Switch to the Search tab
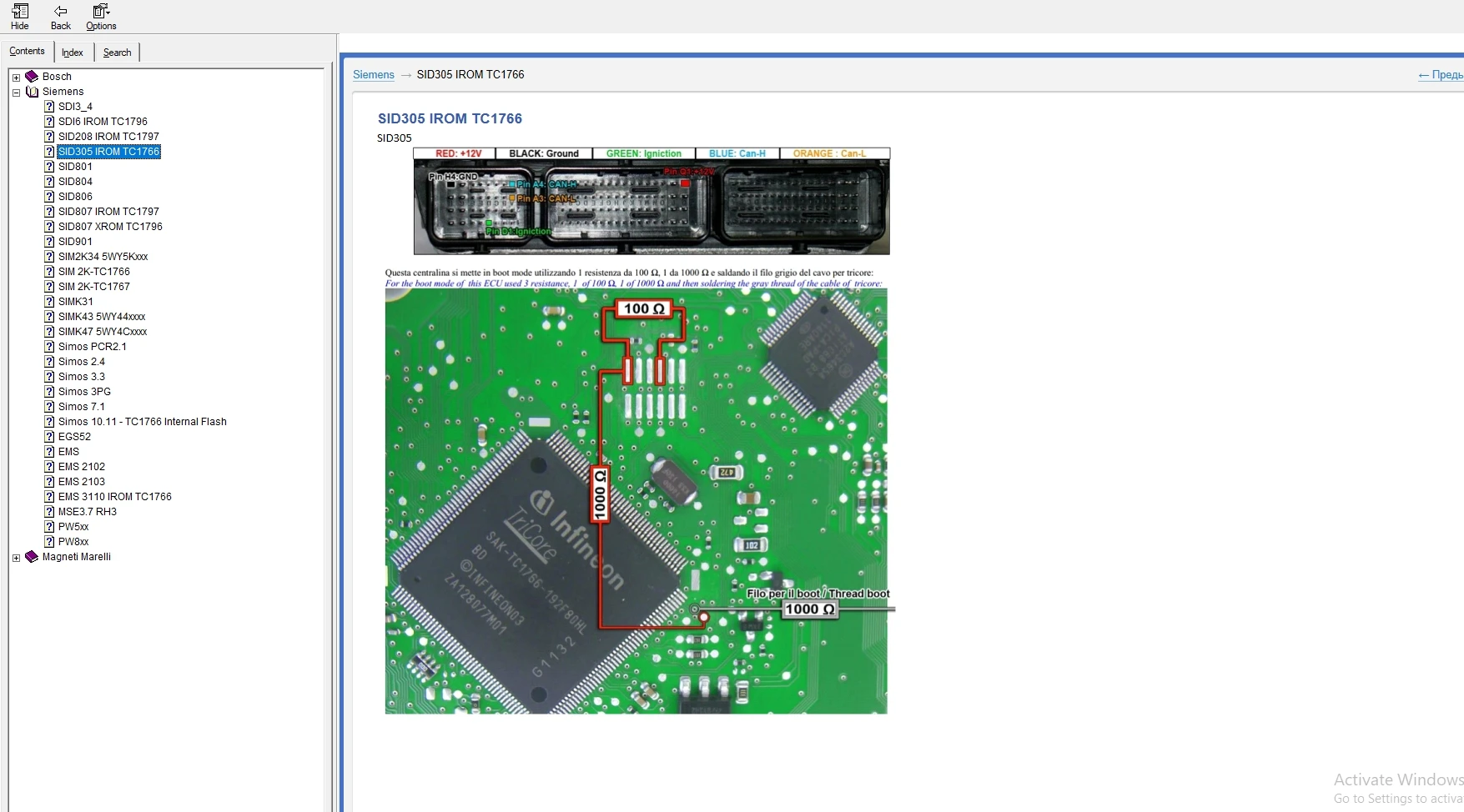 tap(117, 53)
